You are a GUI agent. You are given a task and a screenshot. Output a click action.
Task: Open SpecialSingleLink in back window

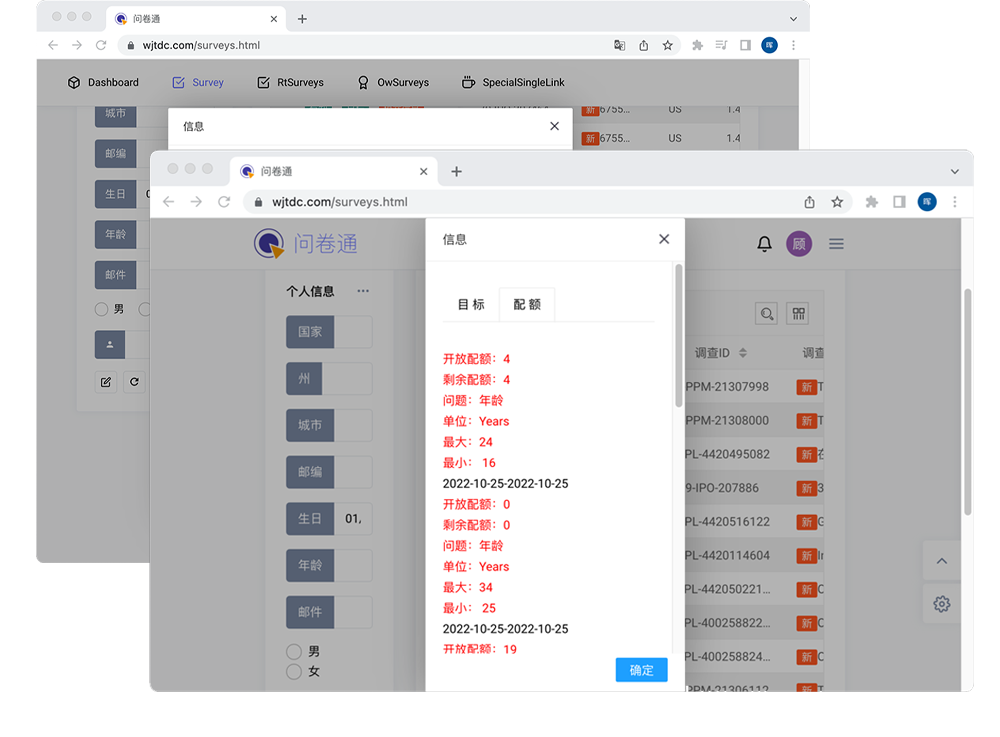(x=513, y=82)
